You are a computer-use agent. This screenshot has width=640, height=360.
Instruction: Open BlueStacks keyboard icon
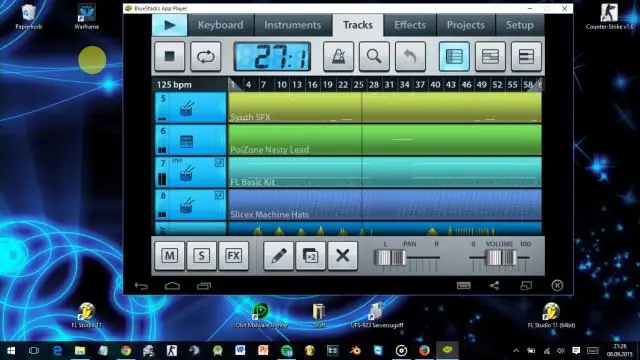click(464, 285)
